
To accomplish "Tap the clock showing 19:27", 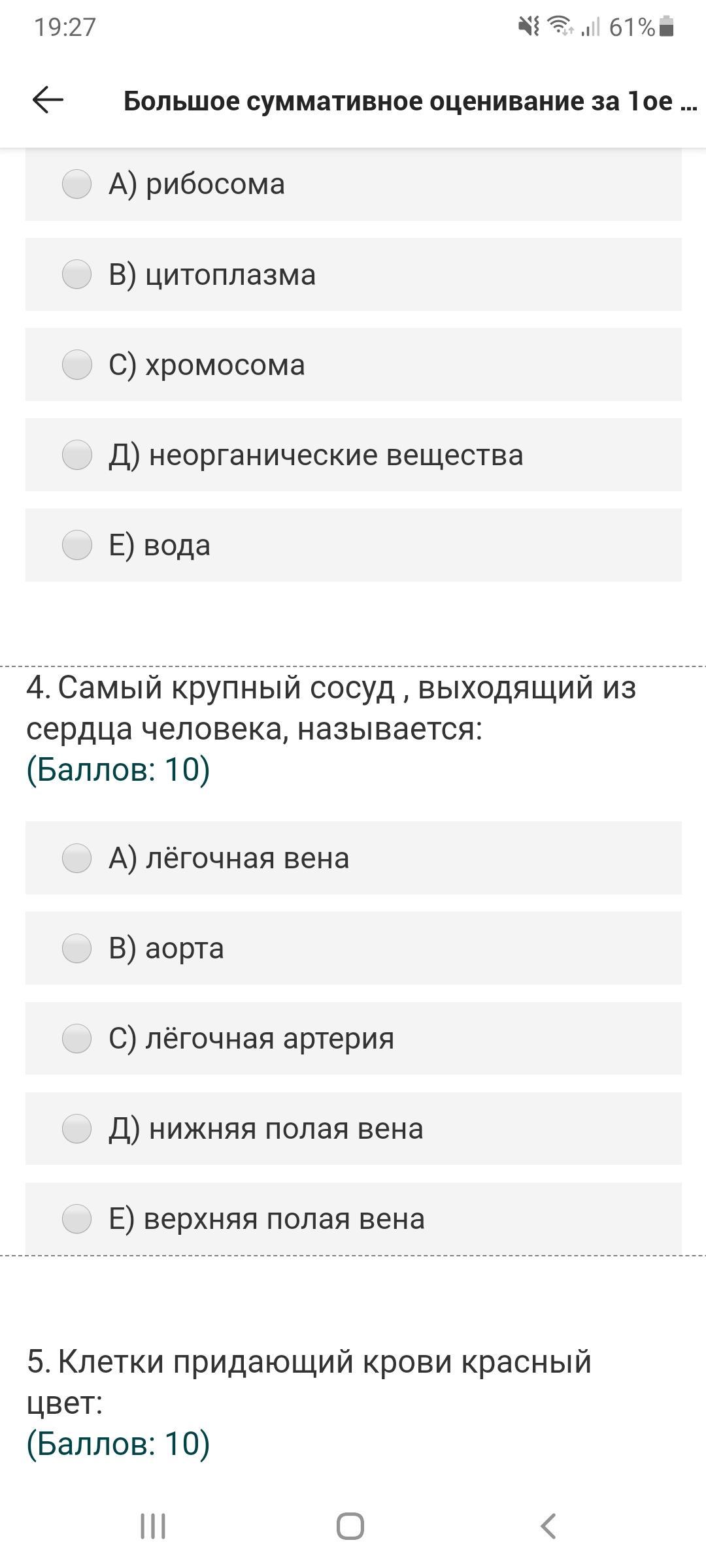I will coord(65,27).
